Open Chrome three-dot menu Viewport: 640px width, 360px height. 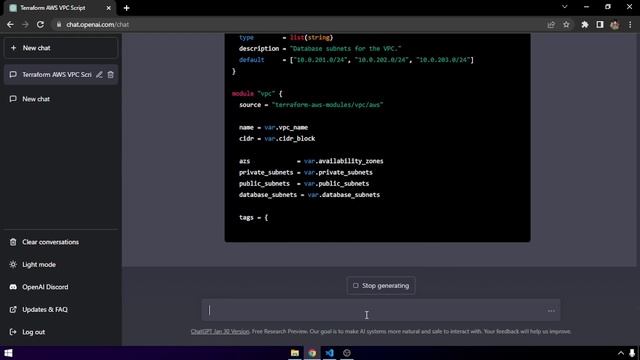point(630,24)
